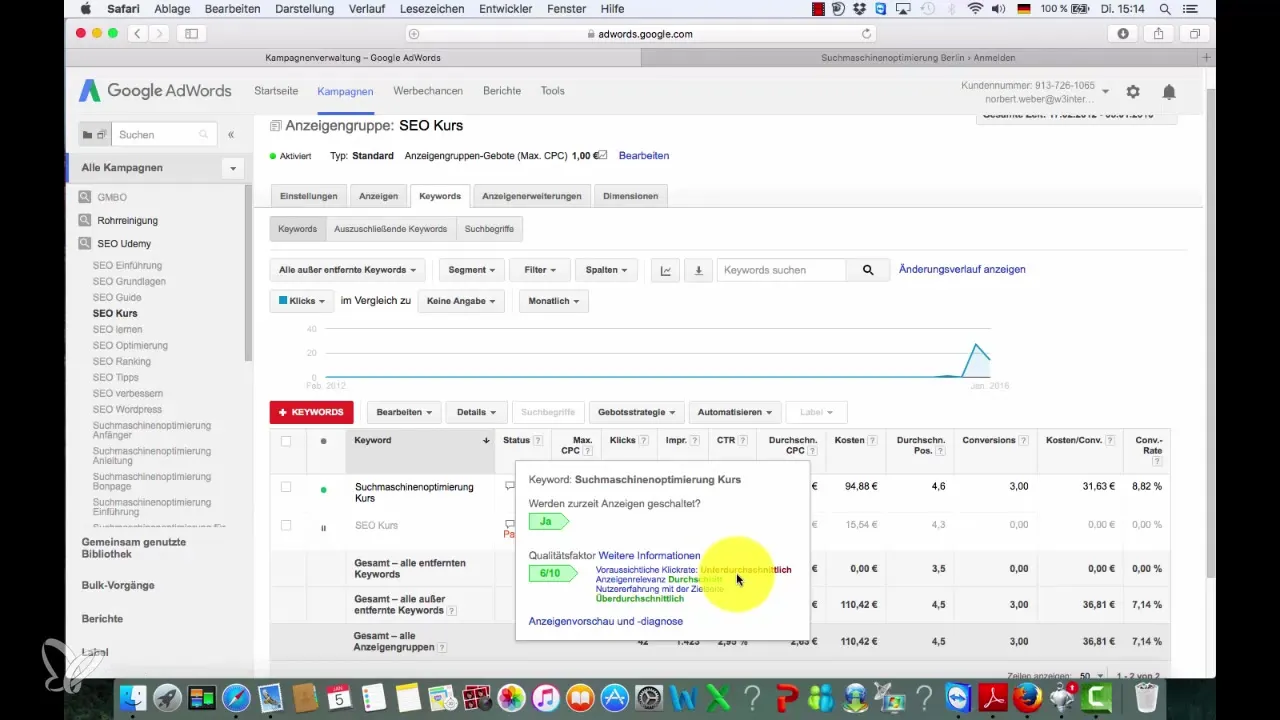Viewport: 1280px width, 720px height.
Task: Open Gemeinsam genutzte Bibliothek section
Action: (x=134, y=548)
